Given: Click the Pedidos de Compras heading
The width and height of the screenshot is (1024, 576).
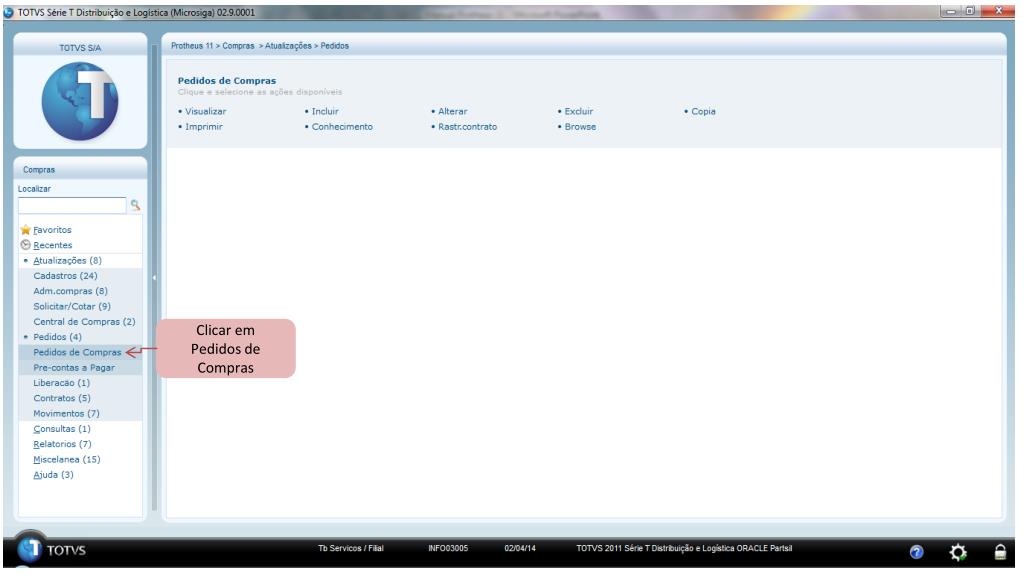Looking at the screenshot, I should (x=227, y=81).
